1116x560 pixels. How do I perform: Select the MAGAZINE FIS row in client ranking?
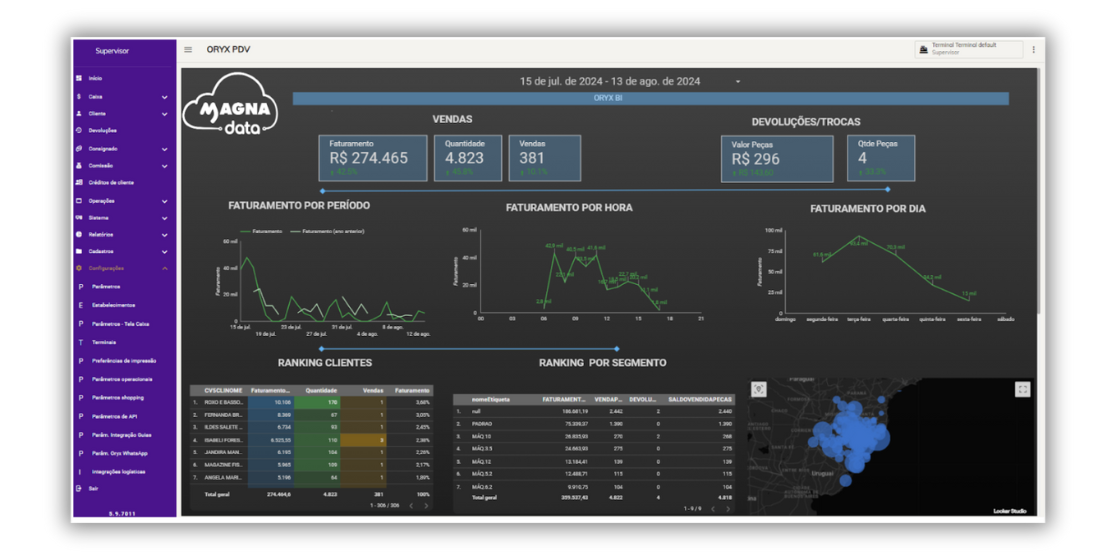click(311, 465)
